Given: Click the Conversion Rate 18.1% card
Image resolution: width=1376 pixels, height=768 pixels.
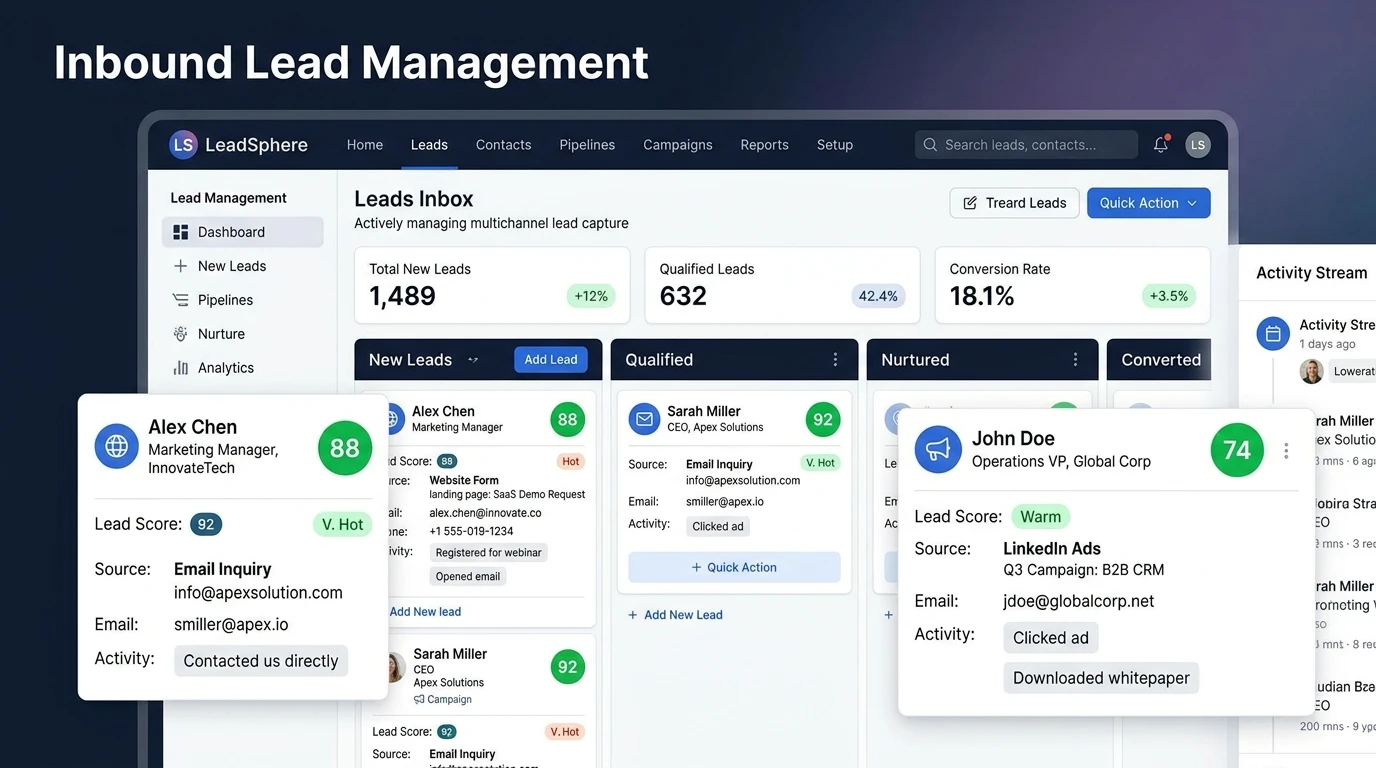Looking at the screenshot, I should coord(1073,286).
